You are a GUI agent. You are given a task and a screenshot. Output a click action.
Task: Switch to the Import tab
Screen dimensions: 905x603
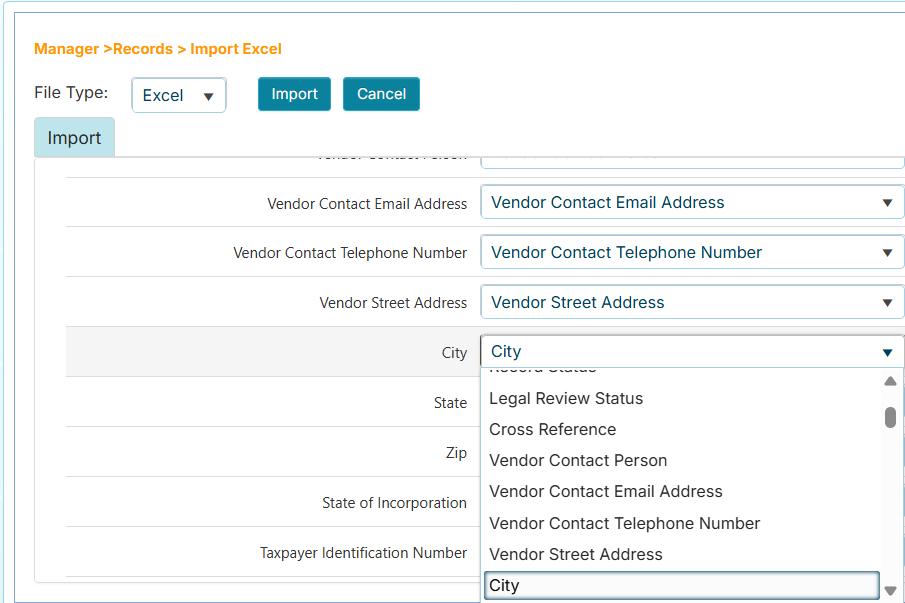(x=74, y=138)
